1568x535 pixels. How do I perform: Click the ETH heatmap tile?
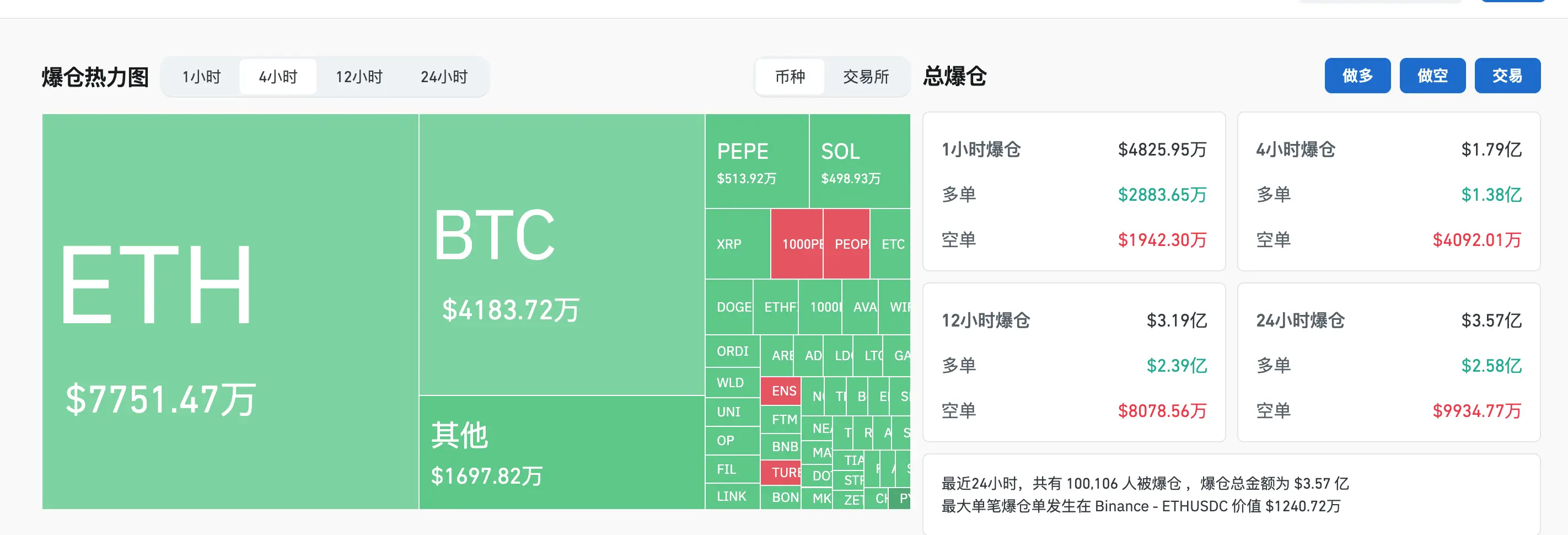230,311
